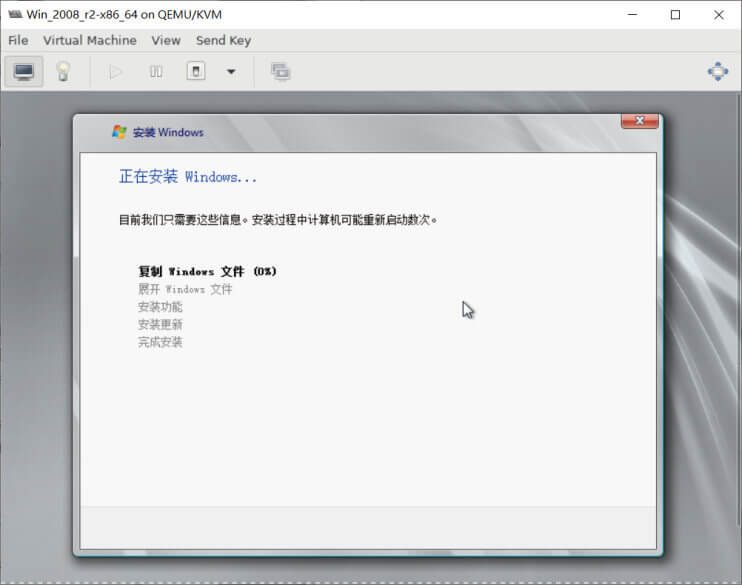This screenshot has width=742, height=585.
Task: Click the virt-manager window title icon
Action: click(15, 15)
